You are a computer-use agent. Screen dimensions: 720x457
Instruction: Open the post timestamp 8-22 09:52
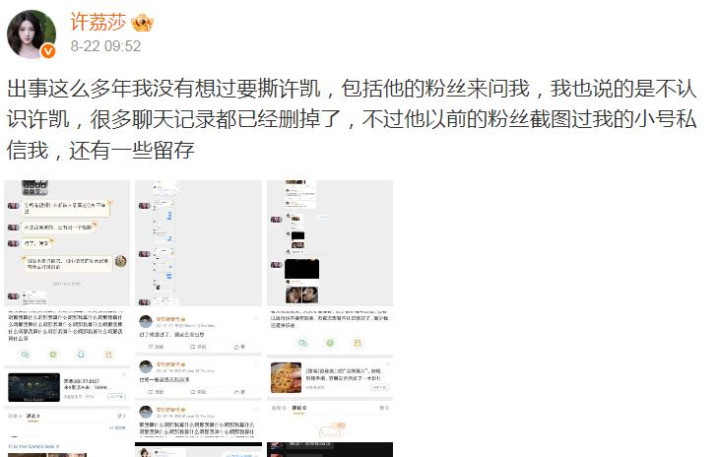click(106, 46)
